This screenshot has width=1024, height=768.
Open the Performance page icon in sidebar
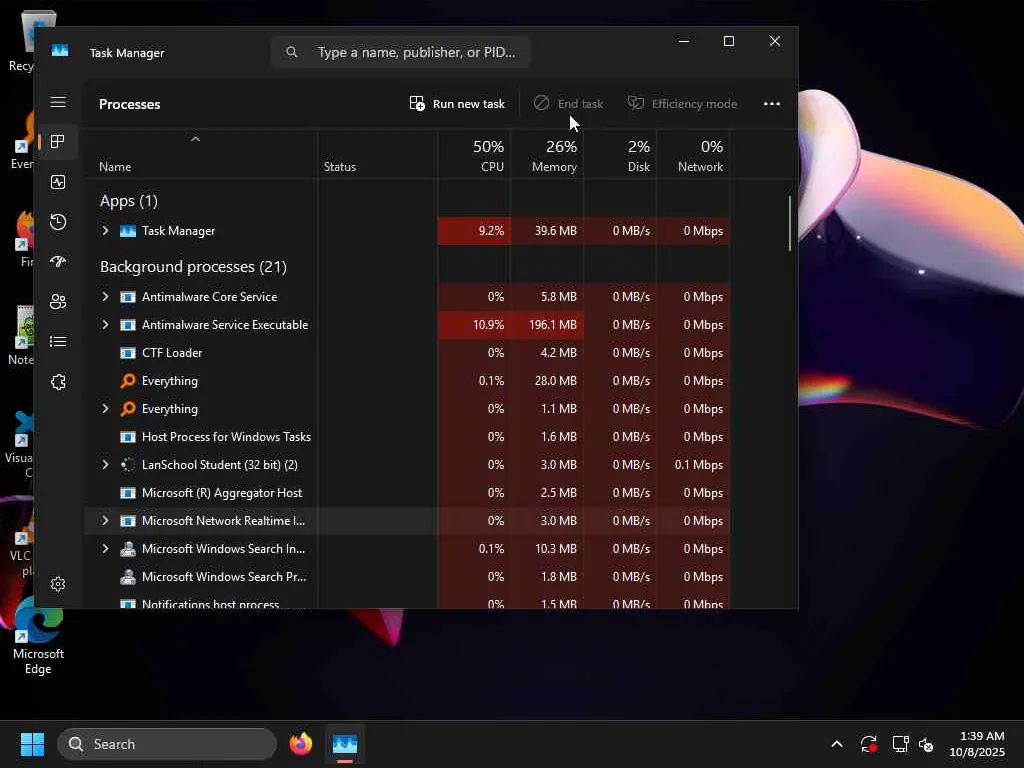pyautogui.click(x=58, y=182)
